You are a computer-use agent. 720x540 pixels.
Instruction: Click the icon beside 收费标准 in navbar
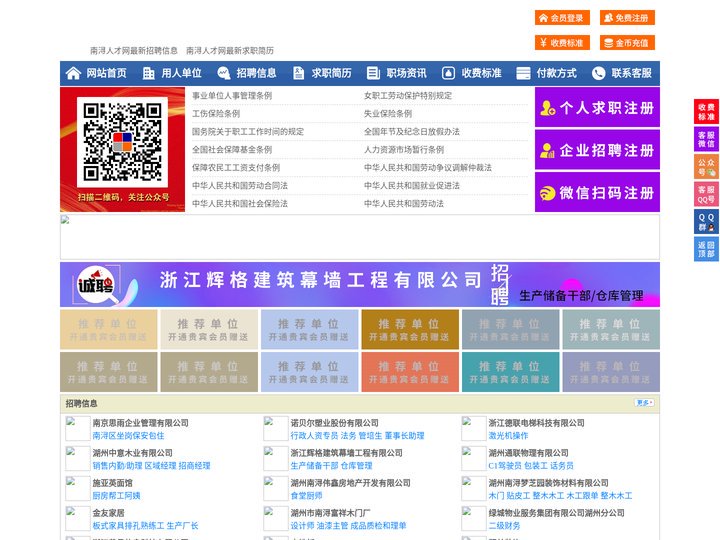(x=448, y=73)
